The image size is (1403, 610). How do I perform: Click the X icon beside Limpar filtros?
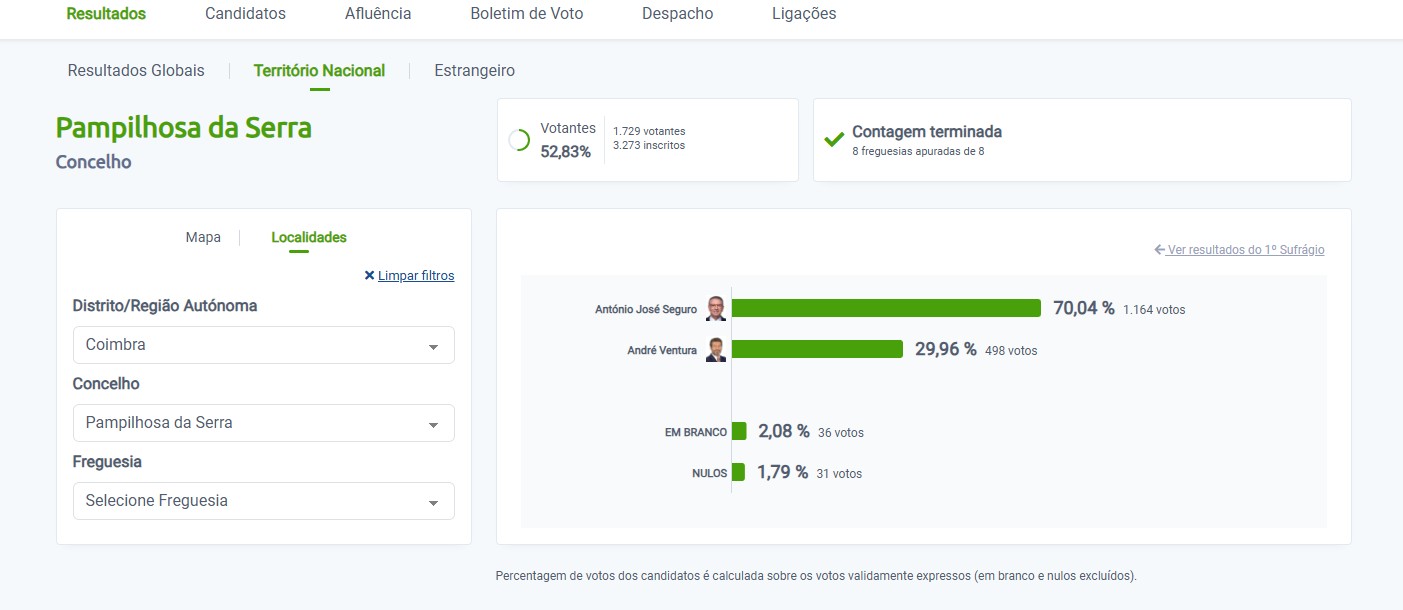coord(369,276)
